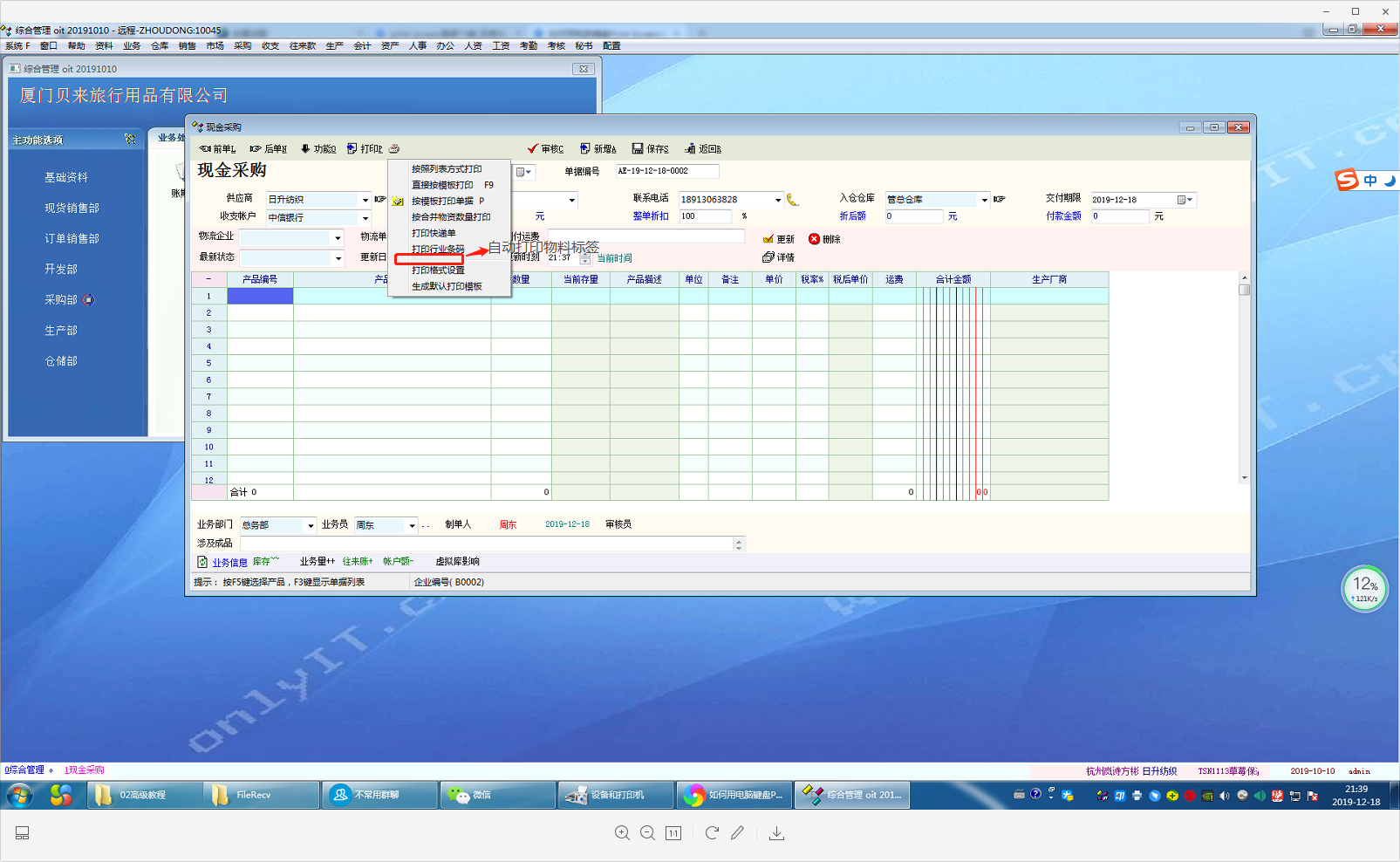Click the phone icon beside 联系电话

click(x=792, y=200)
